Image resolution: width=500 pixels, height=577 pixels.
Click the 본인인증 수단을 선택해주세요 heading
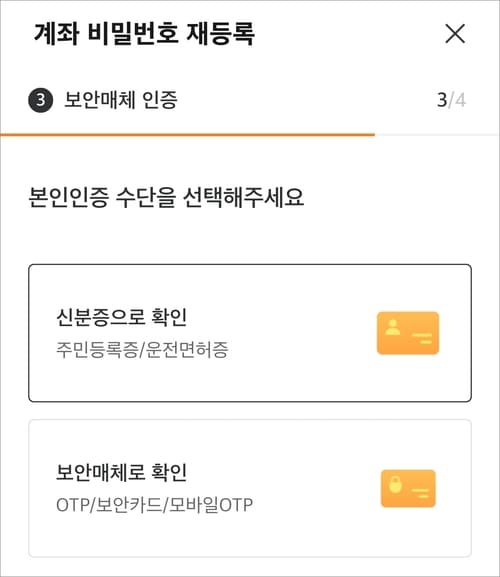coord(166,197)
